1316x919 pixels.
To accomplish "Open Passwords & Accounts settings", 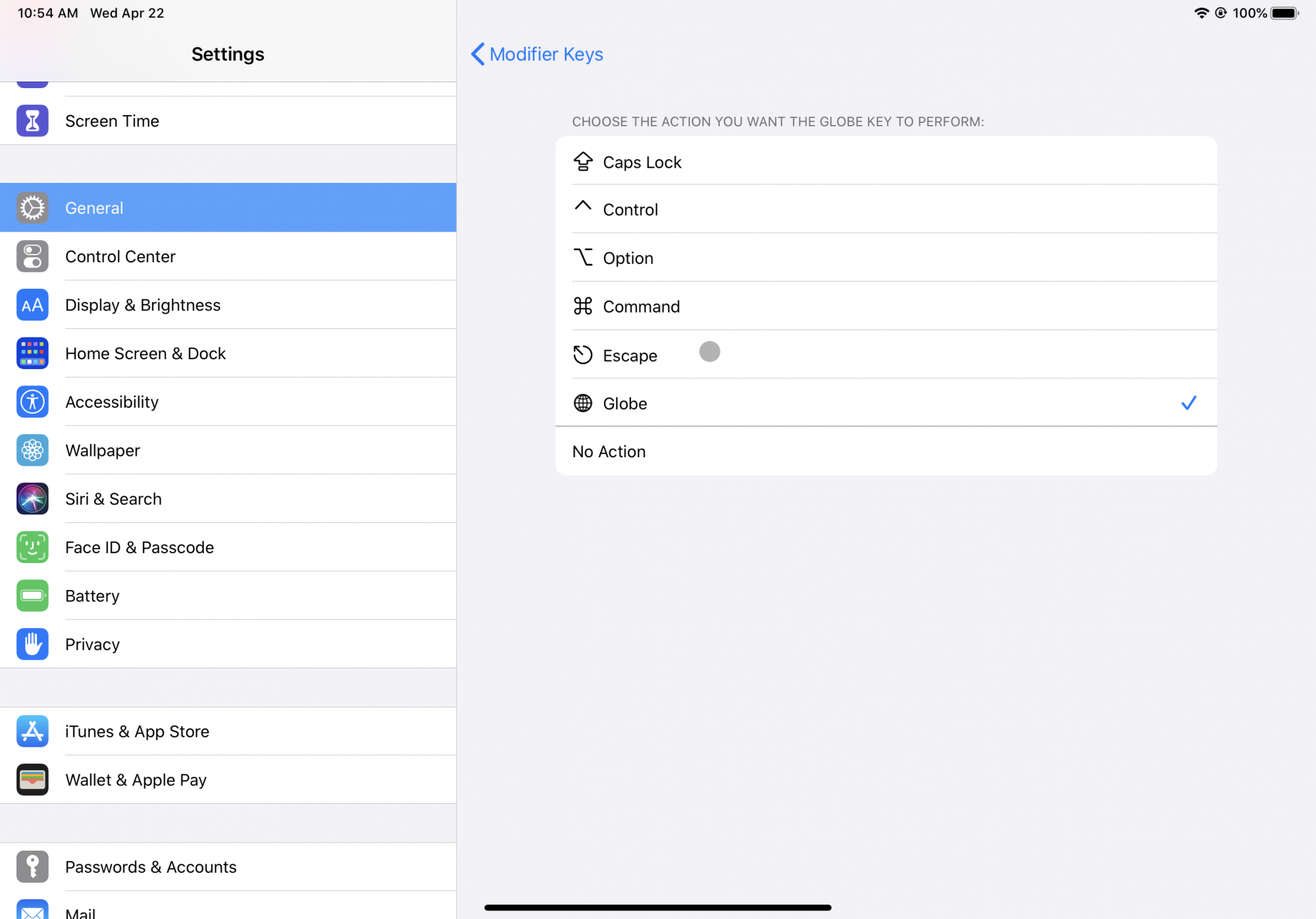I will click(x=228, y=867).
